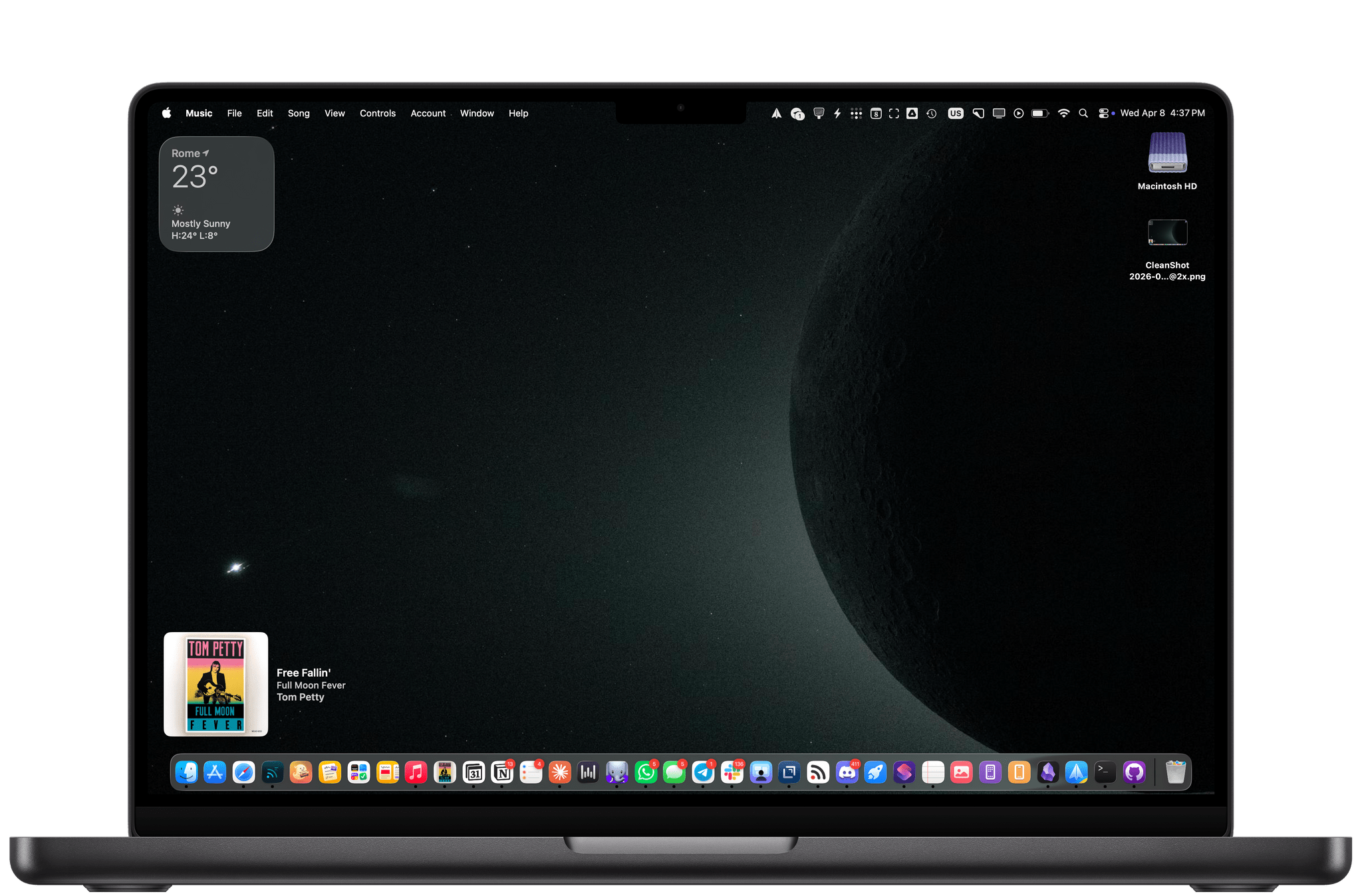This screenshot has width=1362, height=896.
Task: Open the battery status menu
Action: pos(1040,114)
